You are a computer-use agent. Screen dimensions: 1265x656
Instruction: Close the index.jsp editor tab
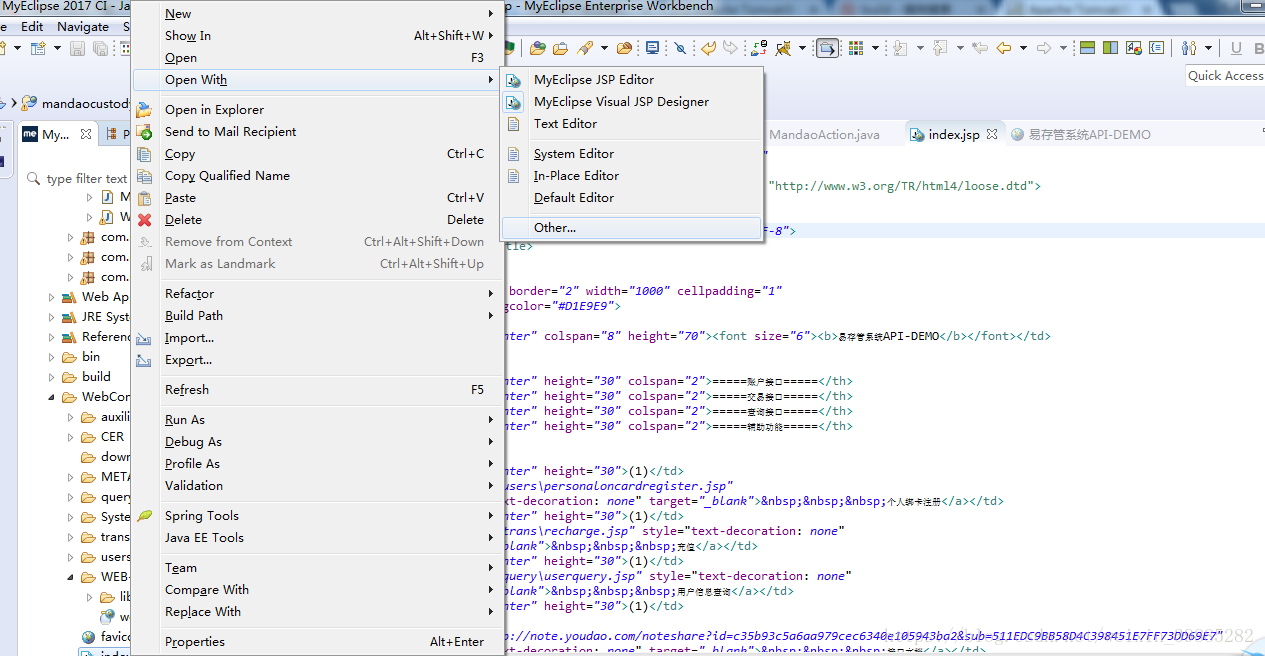992,135
